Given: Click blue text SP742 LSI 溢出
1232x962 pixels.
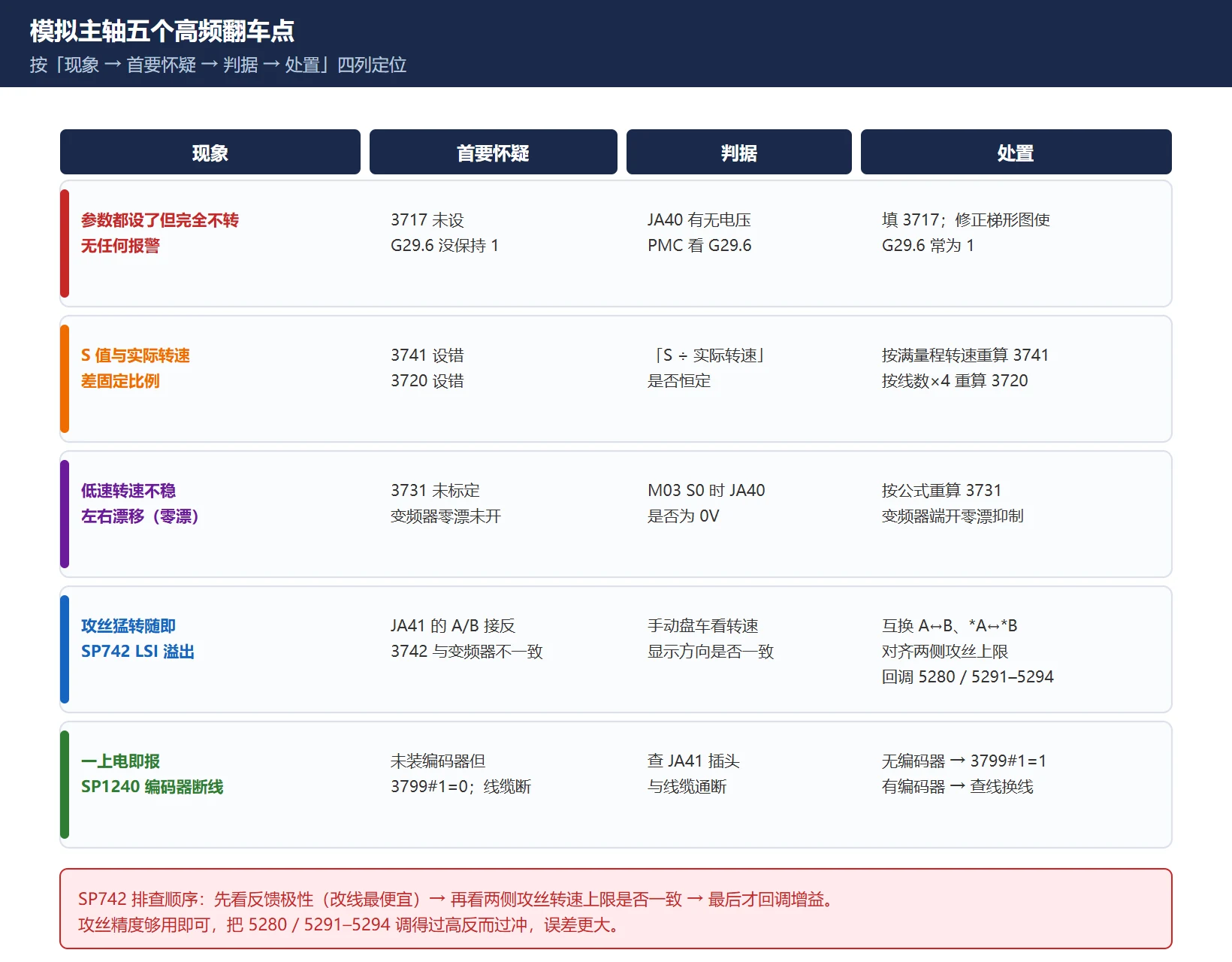Looking at the screenshot, I should [137, 652].
